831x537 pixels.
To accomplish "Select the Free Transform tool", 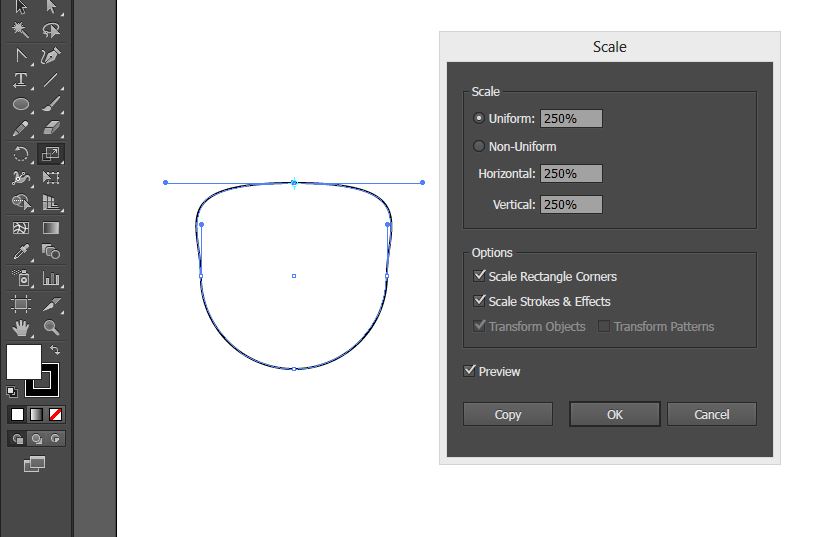I will coord(51,178).
